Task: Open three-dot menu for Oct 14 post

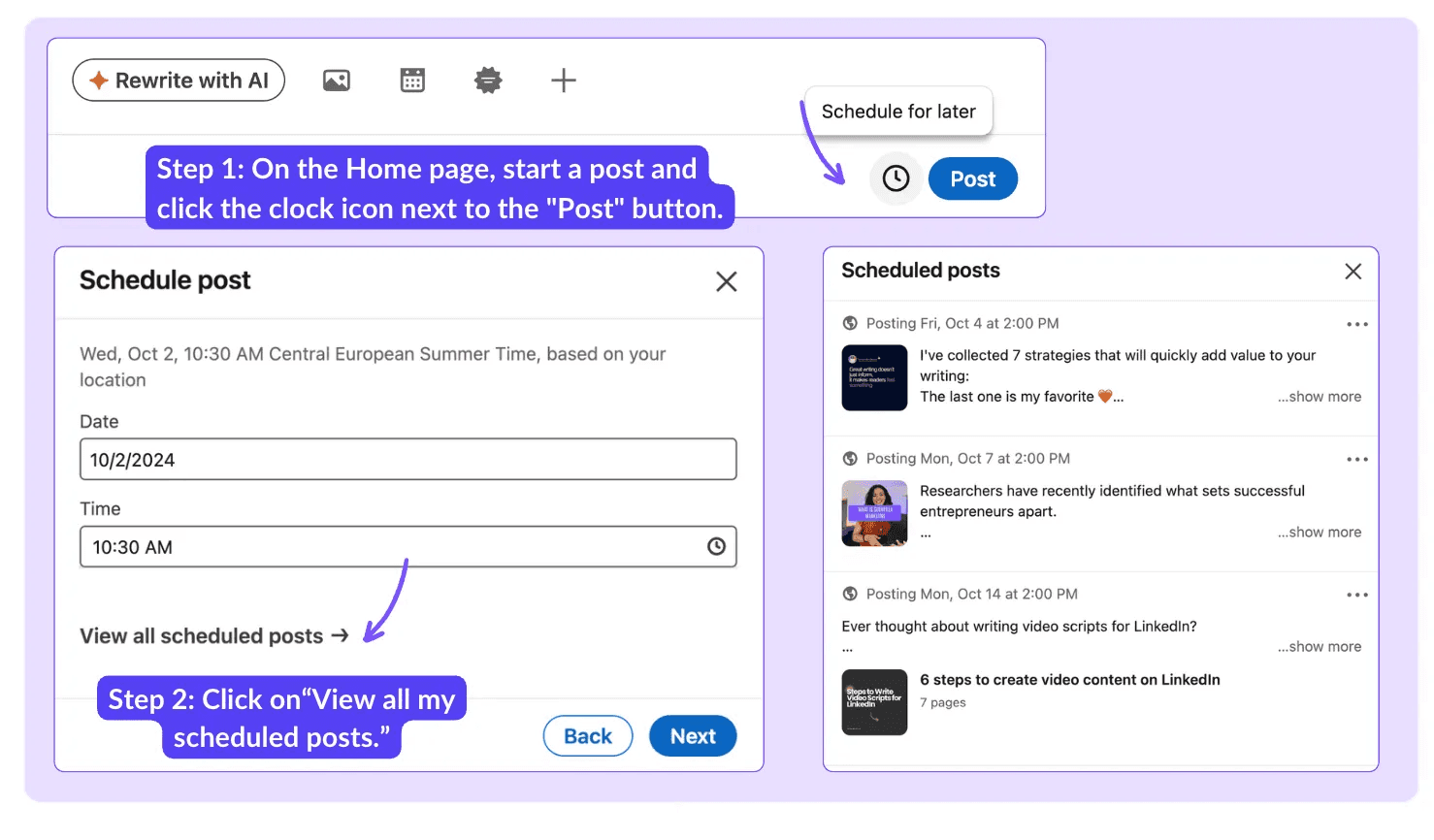Action: (1357, 595)
